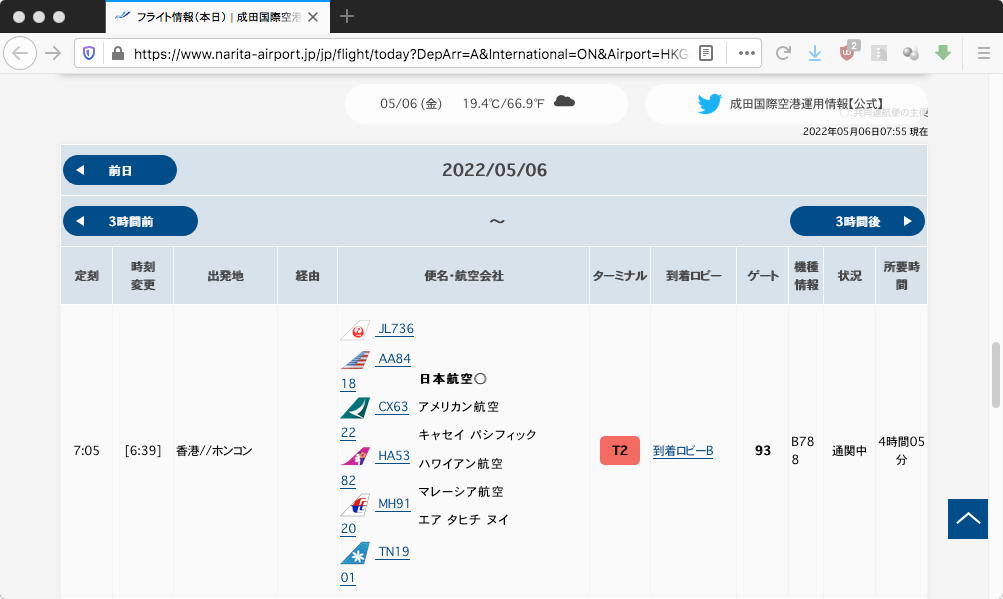The image size is (1003, 599).
Task: Click the 3時間前 button
Action: click(x=130, y=221)
